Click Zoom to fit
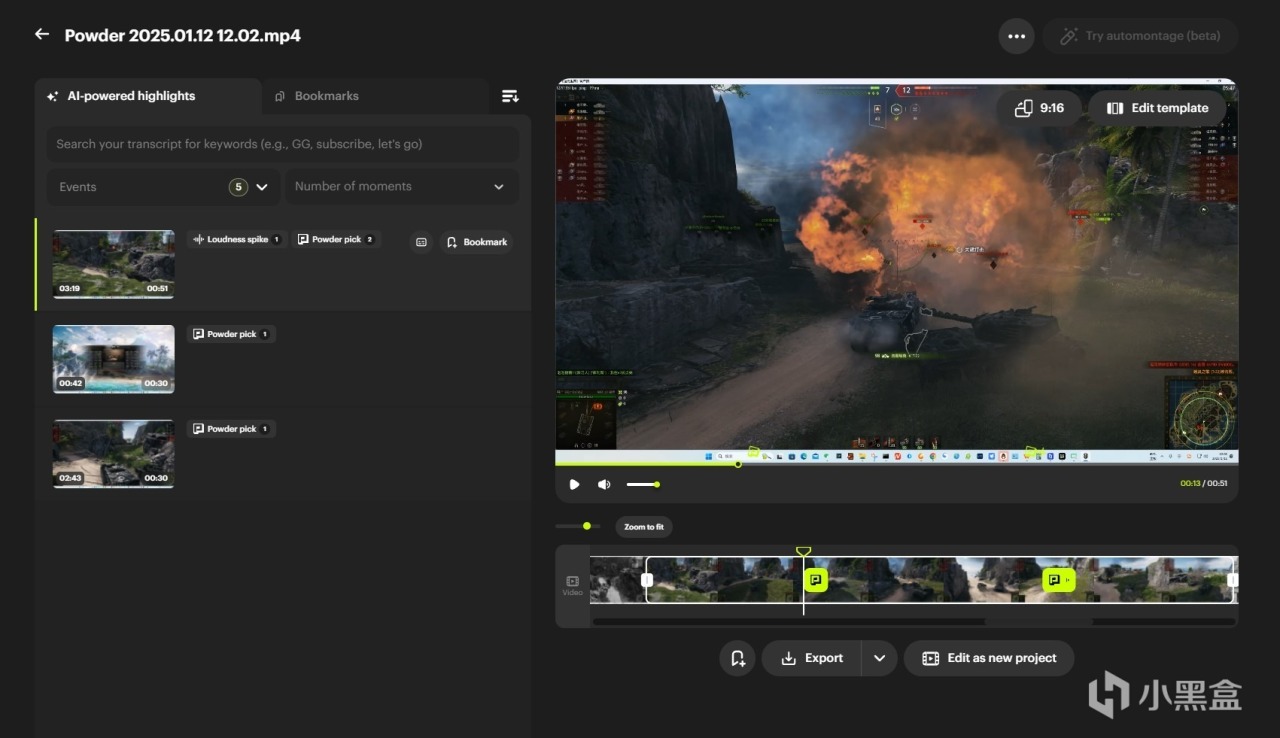The width and height of the screenshot is (1280, 738). [x=644, y=527]
